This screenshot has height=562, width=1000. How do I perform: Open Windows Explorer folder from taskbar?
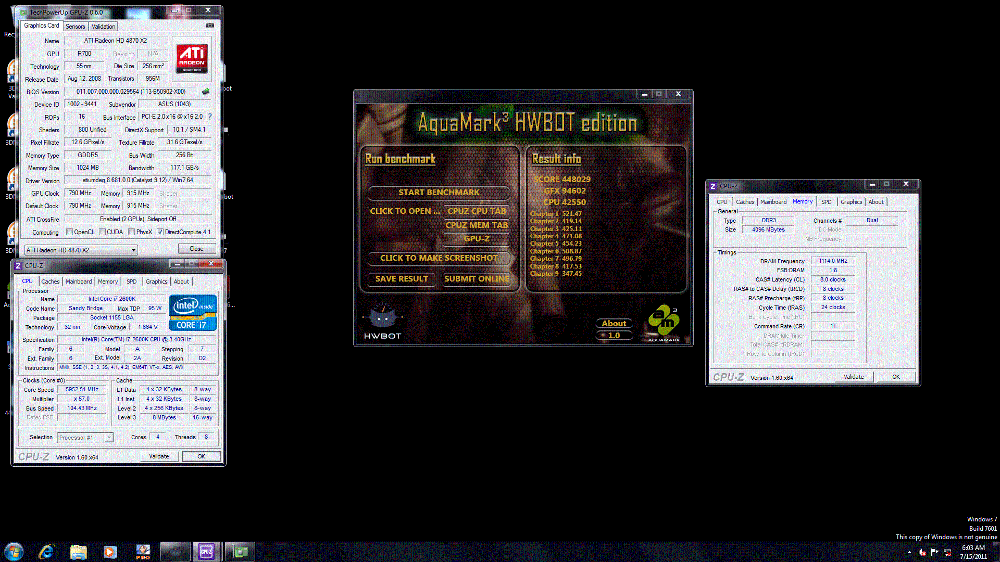point(78,552)
